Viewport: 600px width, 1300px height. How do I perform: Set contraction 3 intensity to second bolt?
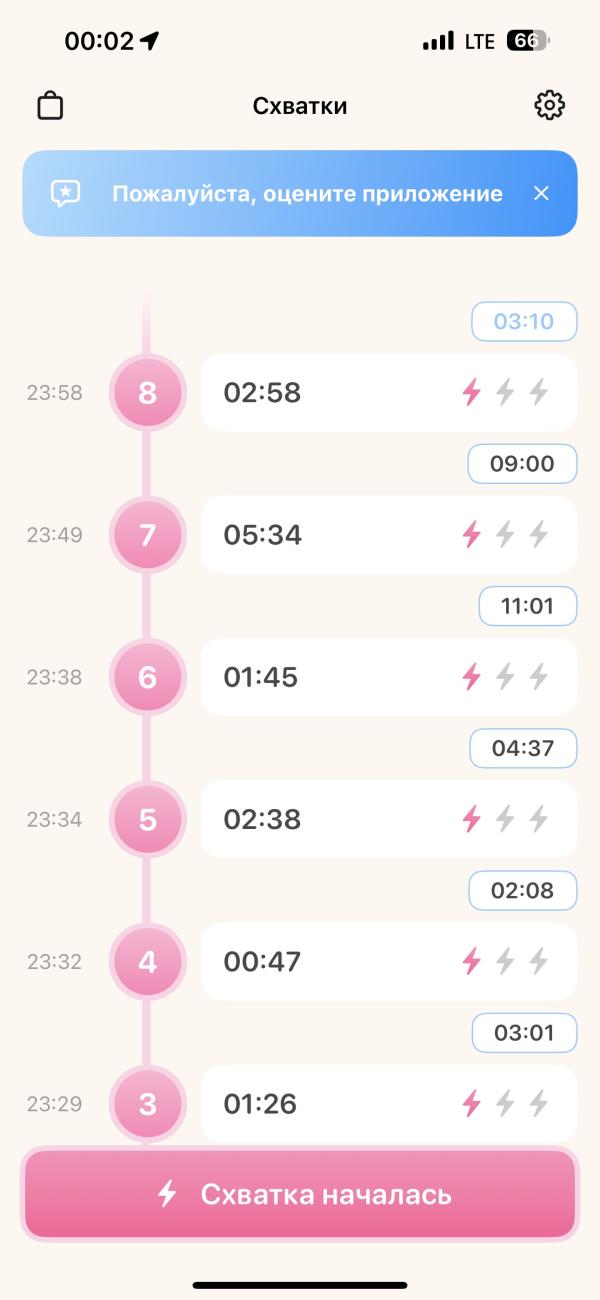(505, 1104)
